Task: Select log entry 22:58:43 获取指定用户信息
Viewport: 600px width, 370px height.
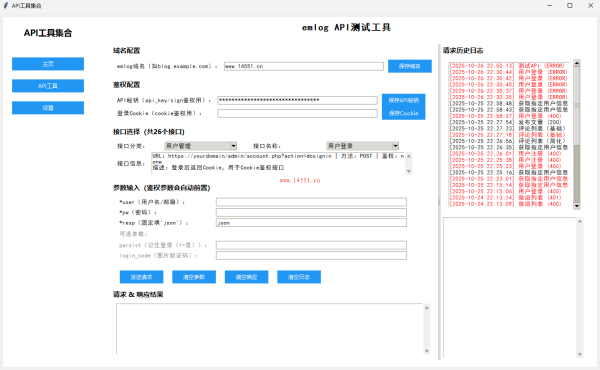Action: tap(509, 110)
